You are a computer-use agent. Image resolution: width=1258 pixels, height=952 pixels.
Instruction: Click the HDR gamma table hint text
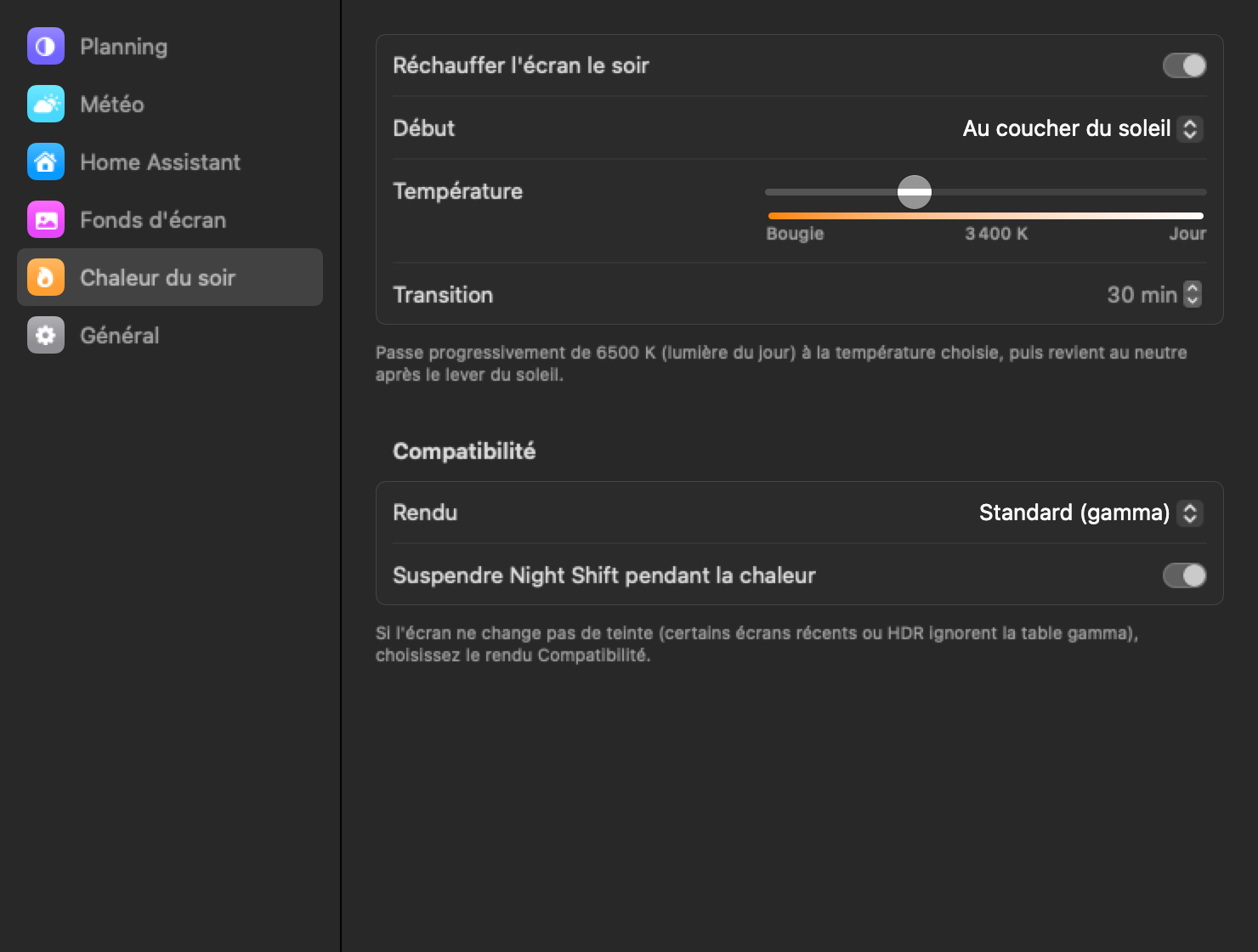click(756, 643)
